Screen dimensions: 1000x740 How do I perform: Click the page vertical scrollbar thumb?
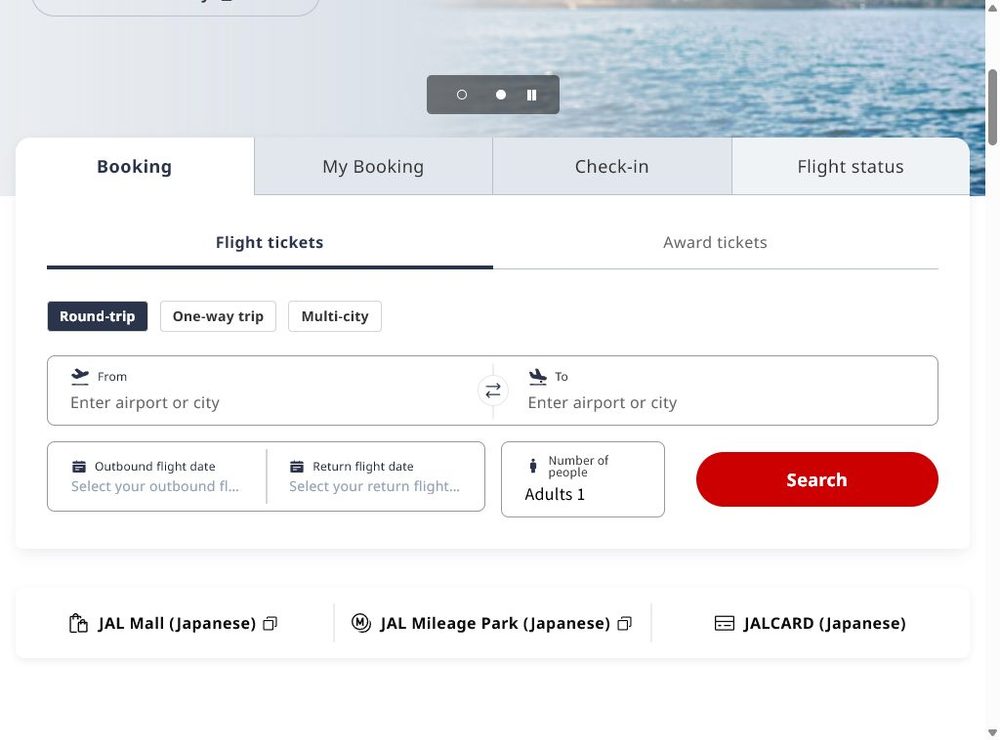[x=992, y=107]
